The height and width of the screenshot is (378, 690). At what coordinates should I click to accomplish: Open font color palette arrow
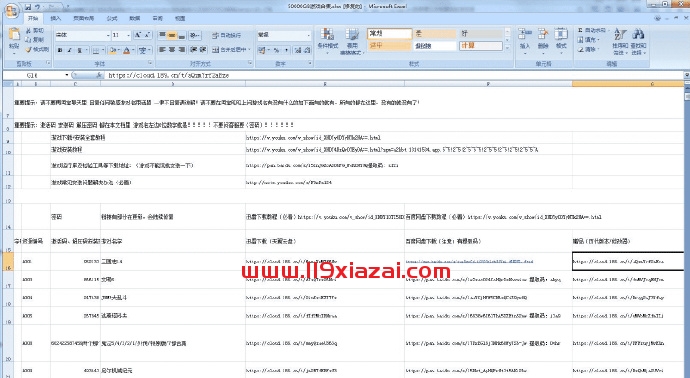(x=133, y=51)
